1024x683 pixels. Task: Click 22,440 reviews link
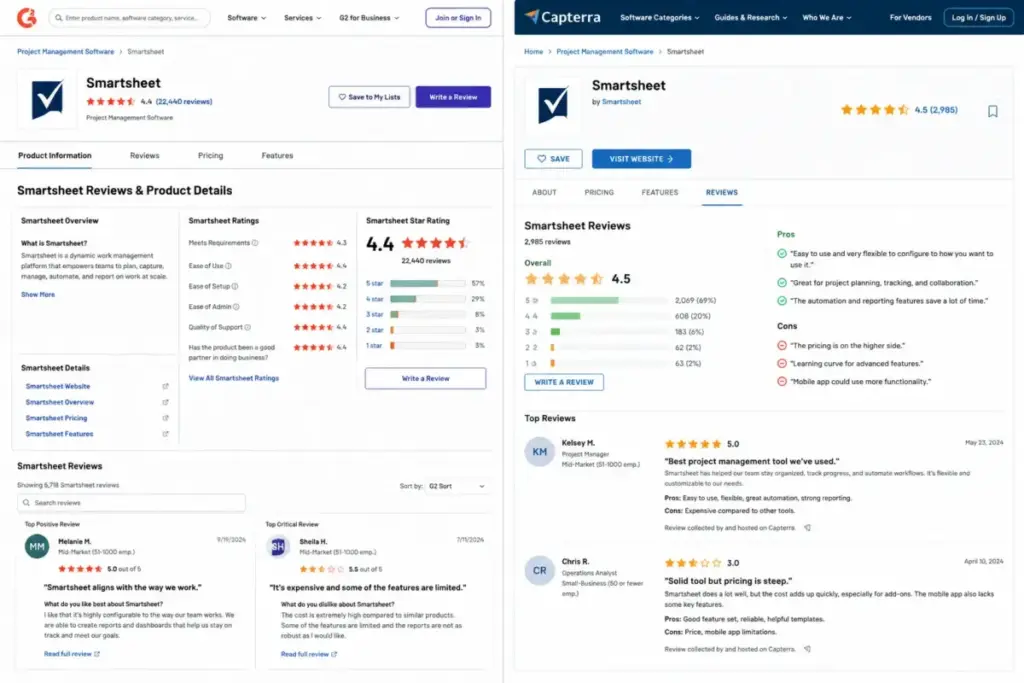(x=184, y=102)
